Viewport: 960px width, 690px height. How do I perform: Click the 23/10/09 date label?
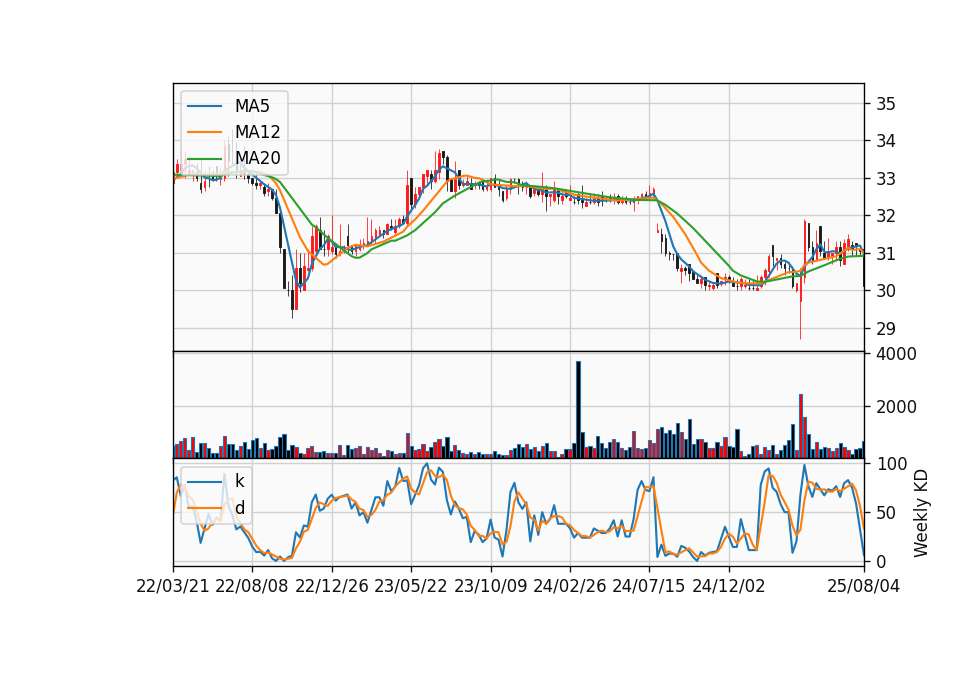tap(490, 586)
